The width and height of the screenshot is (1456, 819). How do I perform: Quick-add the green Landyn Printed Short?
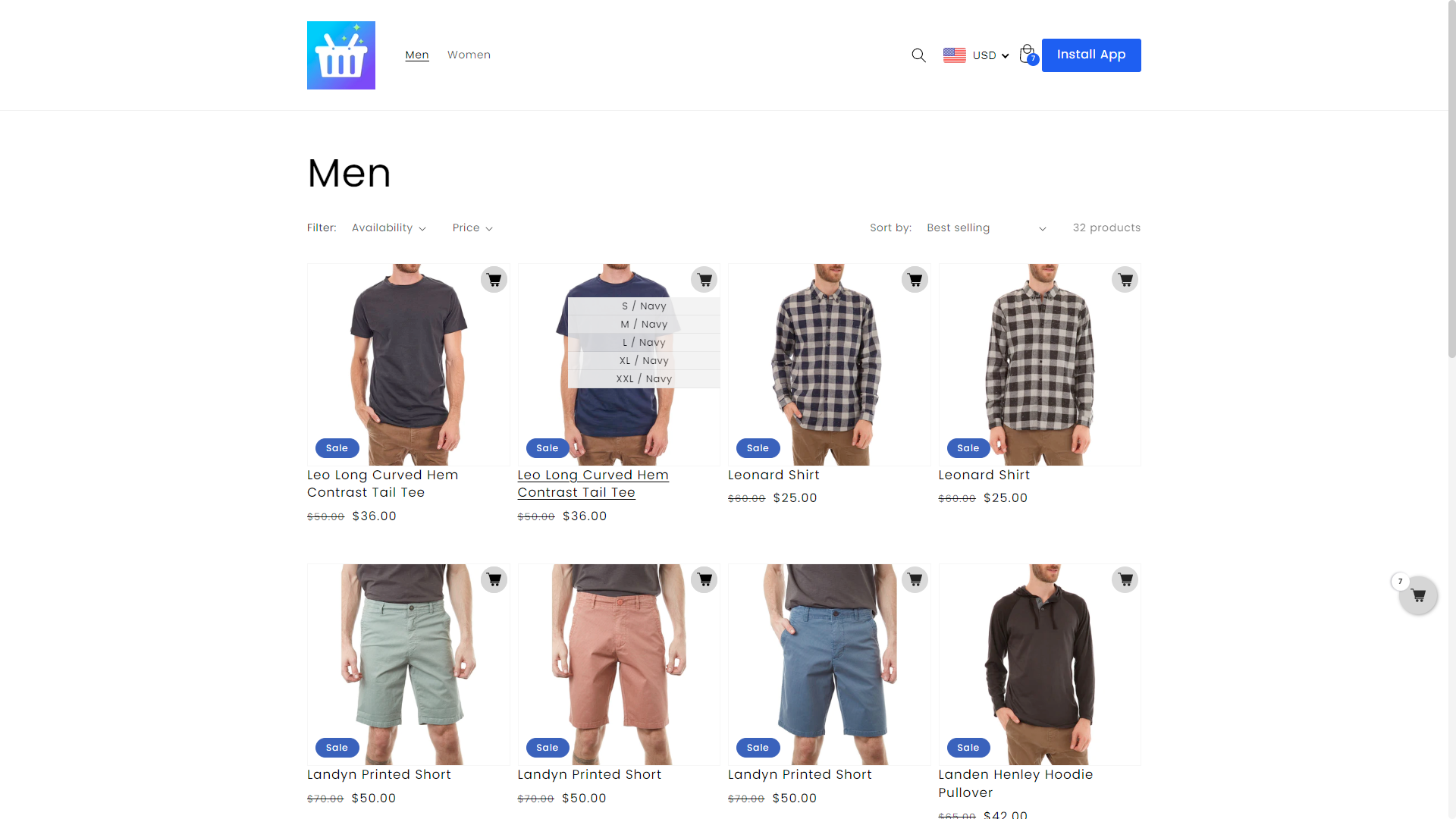point(494,580)
